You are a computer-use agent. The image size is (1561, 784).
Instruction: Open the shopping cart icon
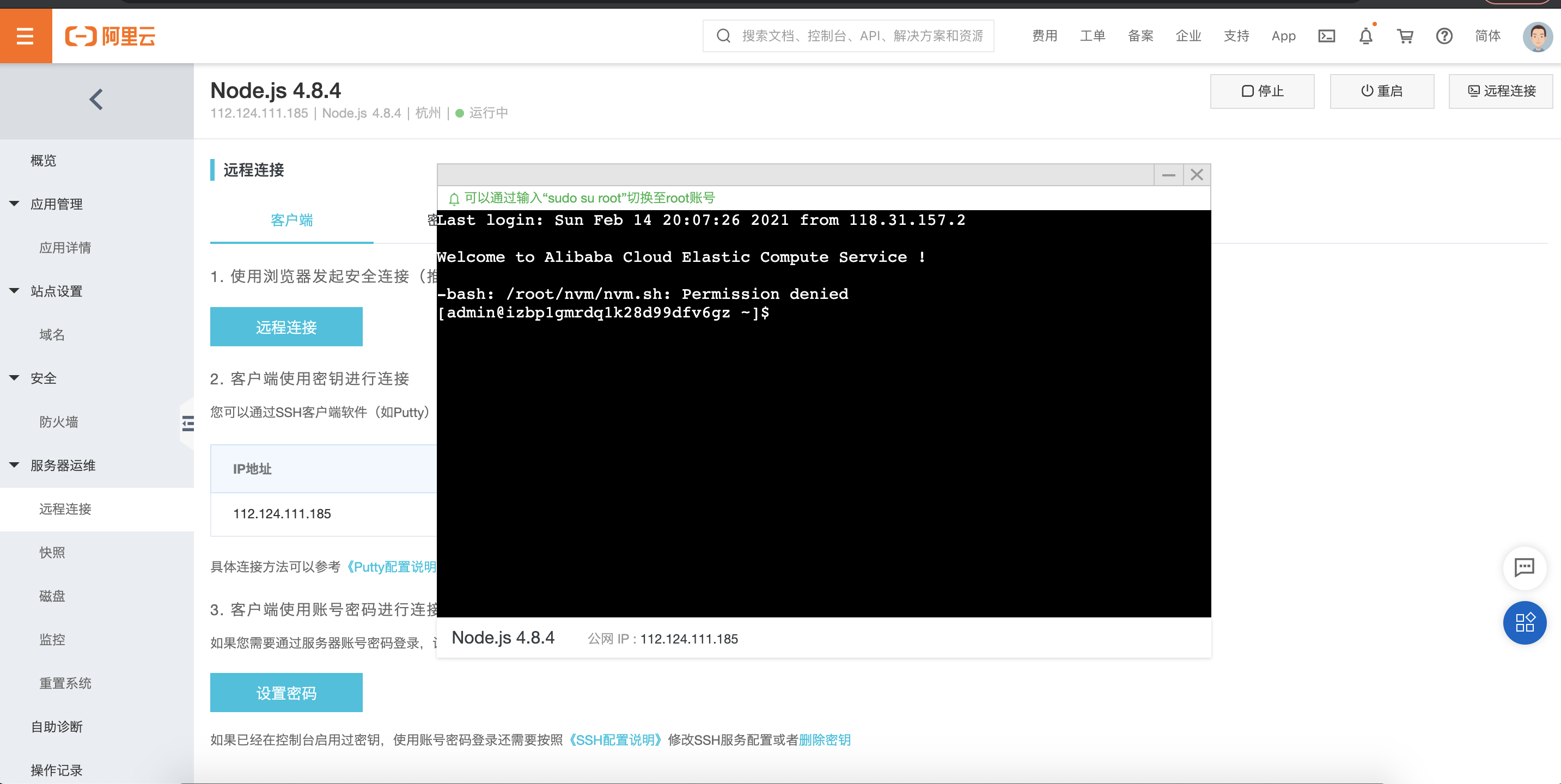[1405, 36]
